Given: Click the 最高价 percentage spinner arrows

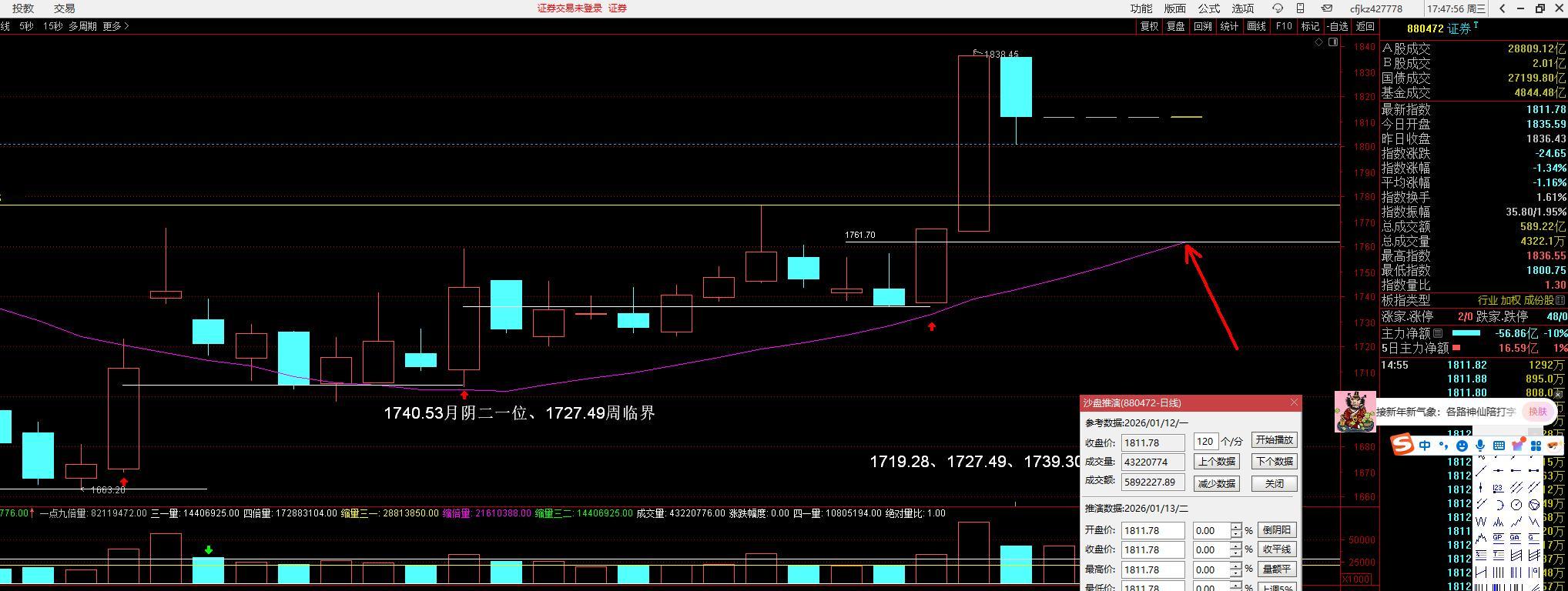Looking at the screenshot, I should tap(1237, 569).
